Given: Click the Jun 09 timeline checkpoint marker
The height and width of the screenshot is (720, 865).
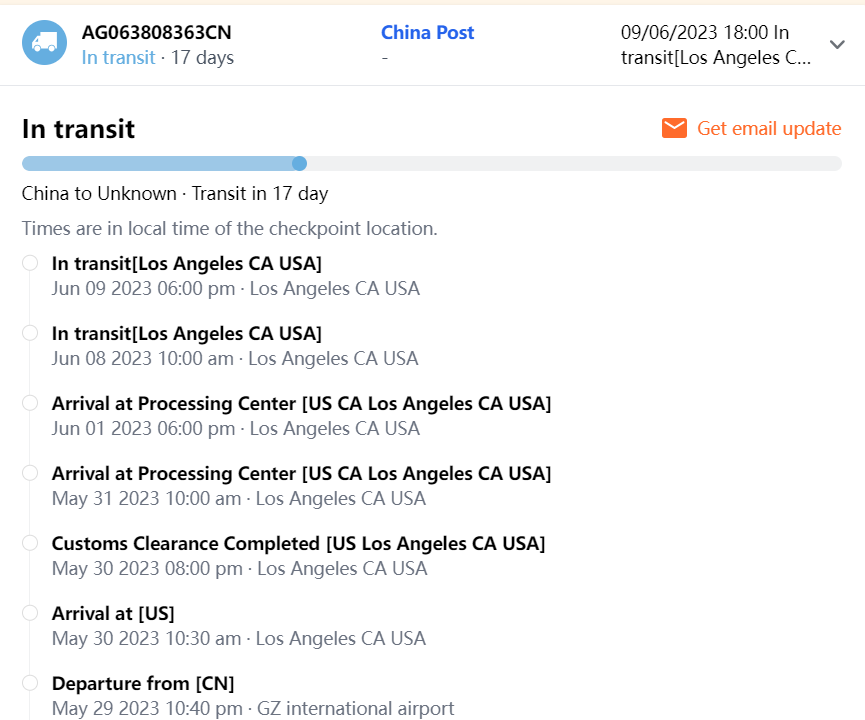Looking at the screenshot, I should pos(30,263).
